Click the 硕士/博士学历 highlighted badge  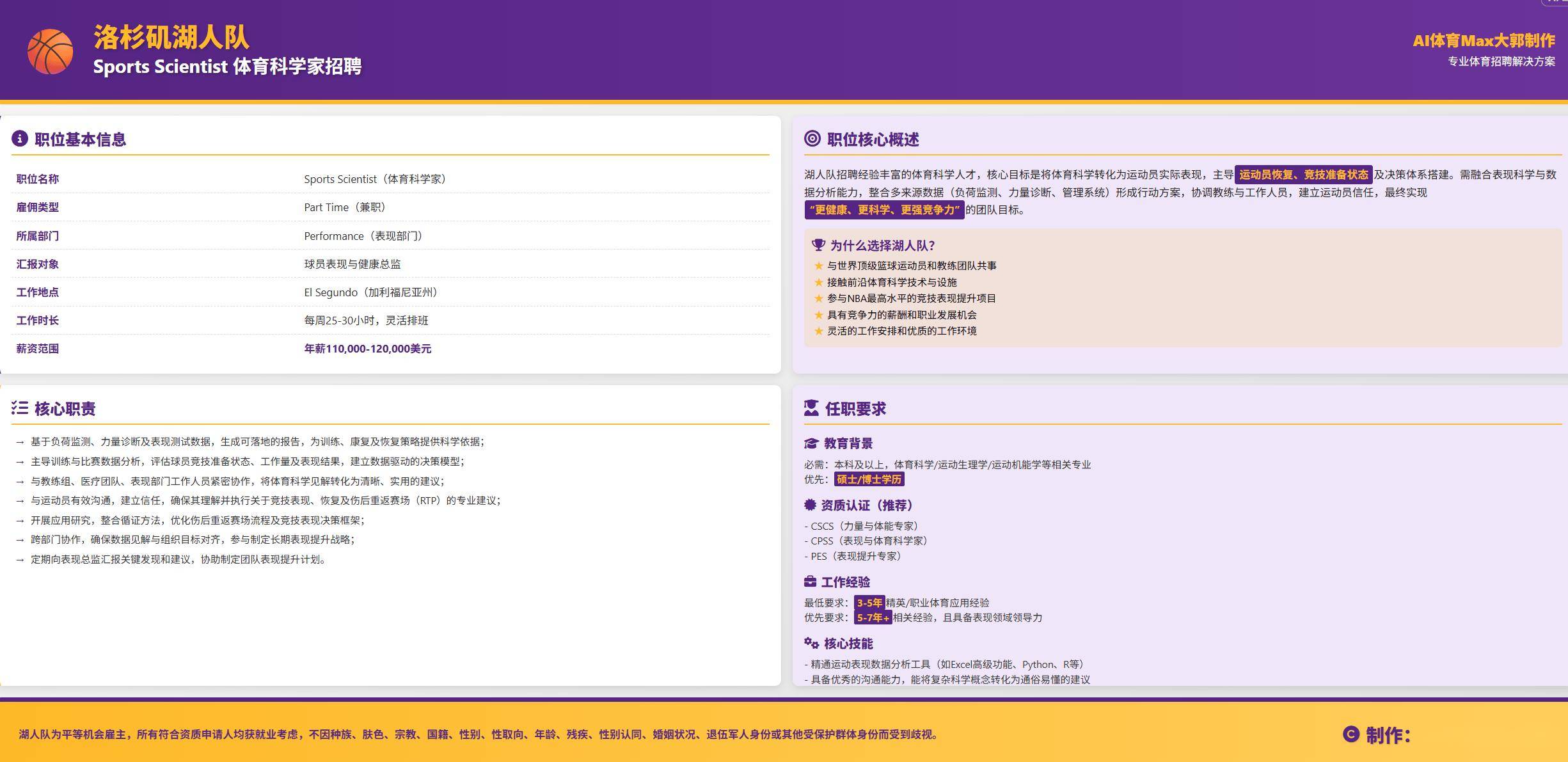pyautogui.click(x=869, y=479)
